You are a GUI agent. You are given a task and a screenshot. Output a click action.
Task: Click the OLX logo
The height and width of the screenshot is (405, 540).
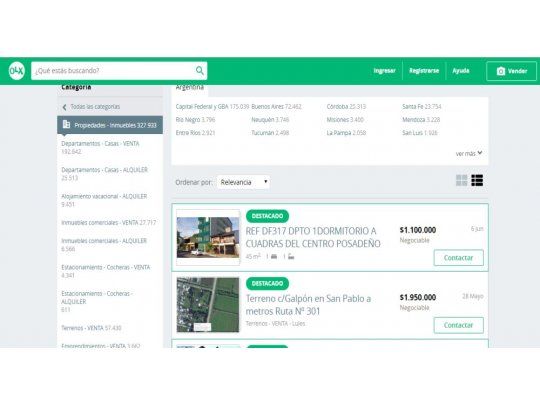pos(17,71)
